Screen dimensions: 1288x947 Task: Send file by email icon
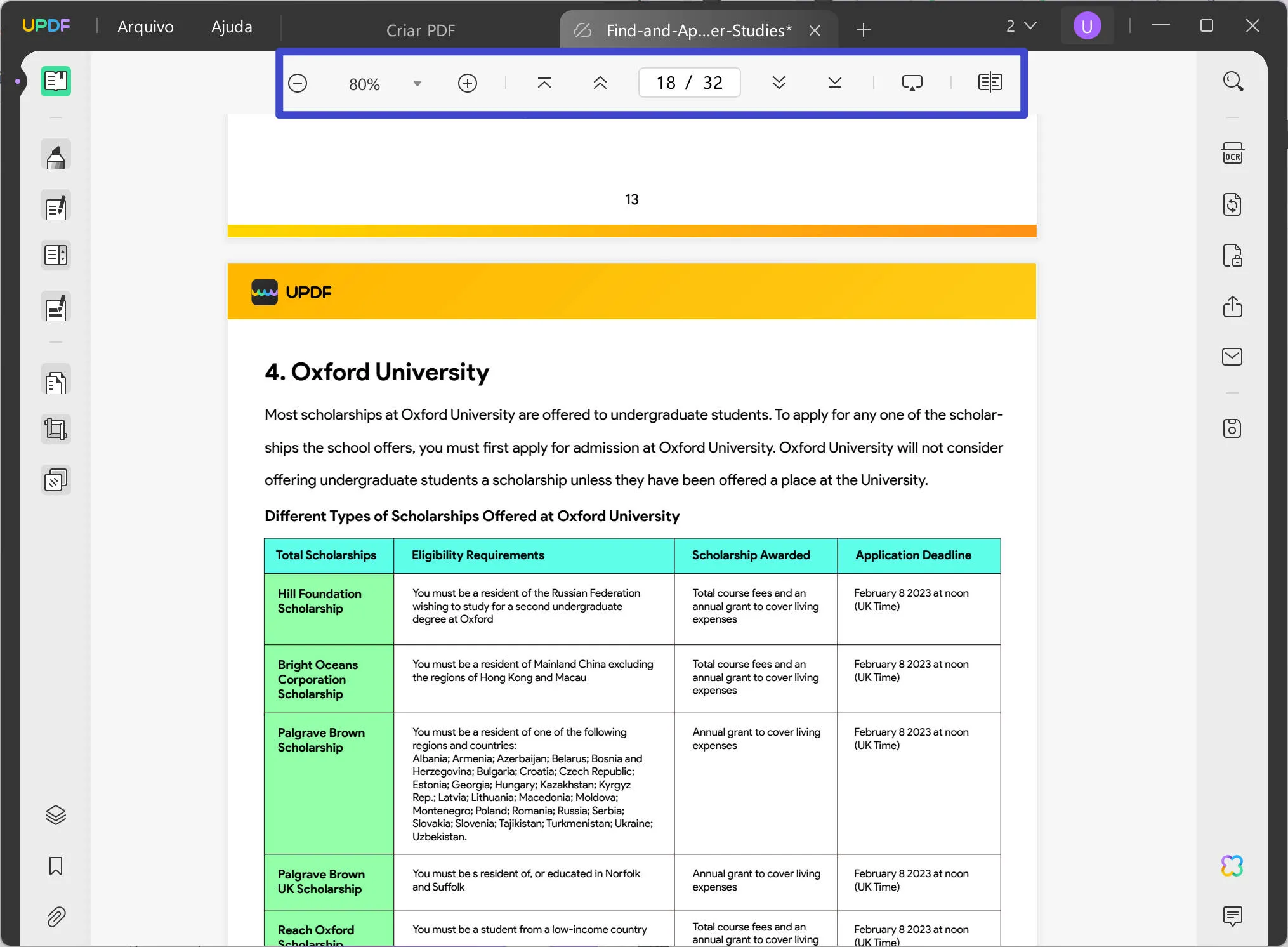[x=1233, y=357]
